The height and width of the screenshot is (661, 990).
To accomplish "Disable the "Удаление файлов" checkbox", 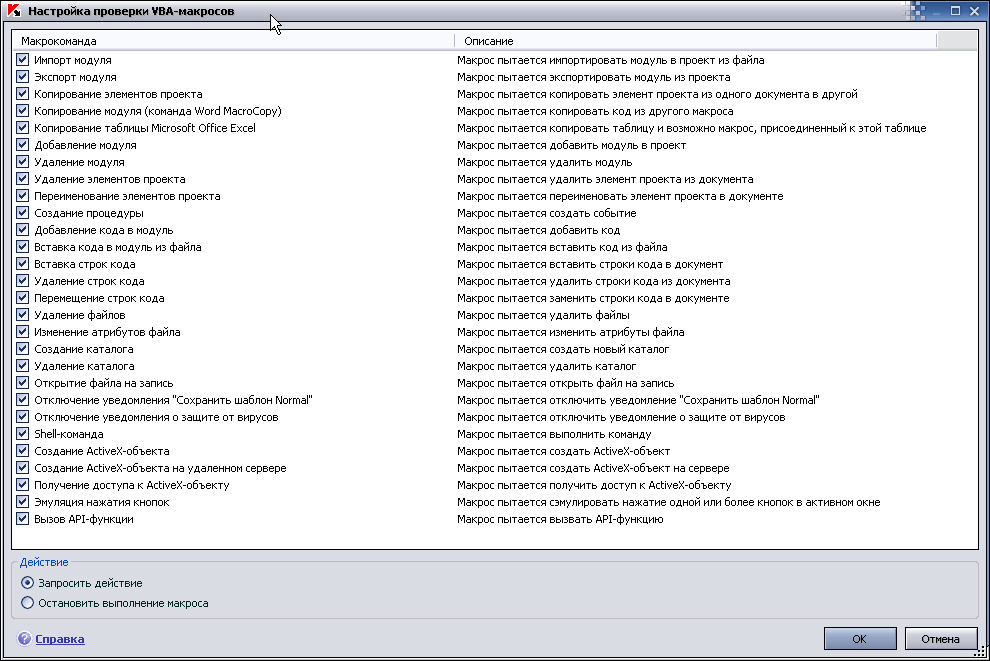I will 23,316.
